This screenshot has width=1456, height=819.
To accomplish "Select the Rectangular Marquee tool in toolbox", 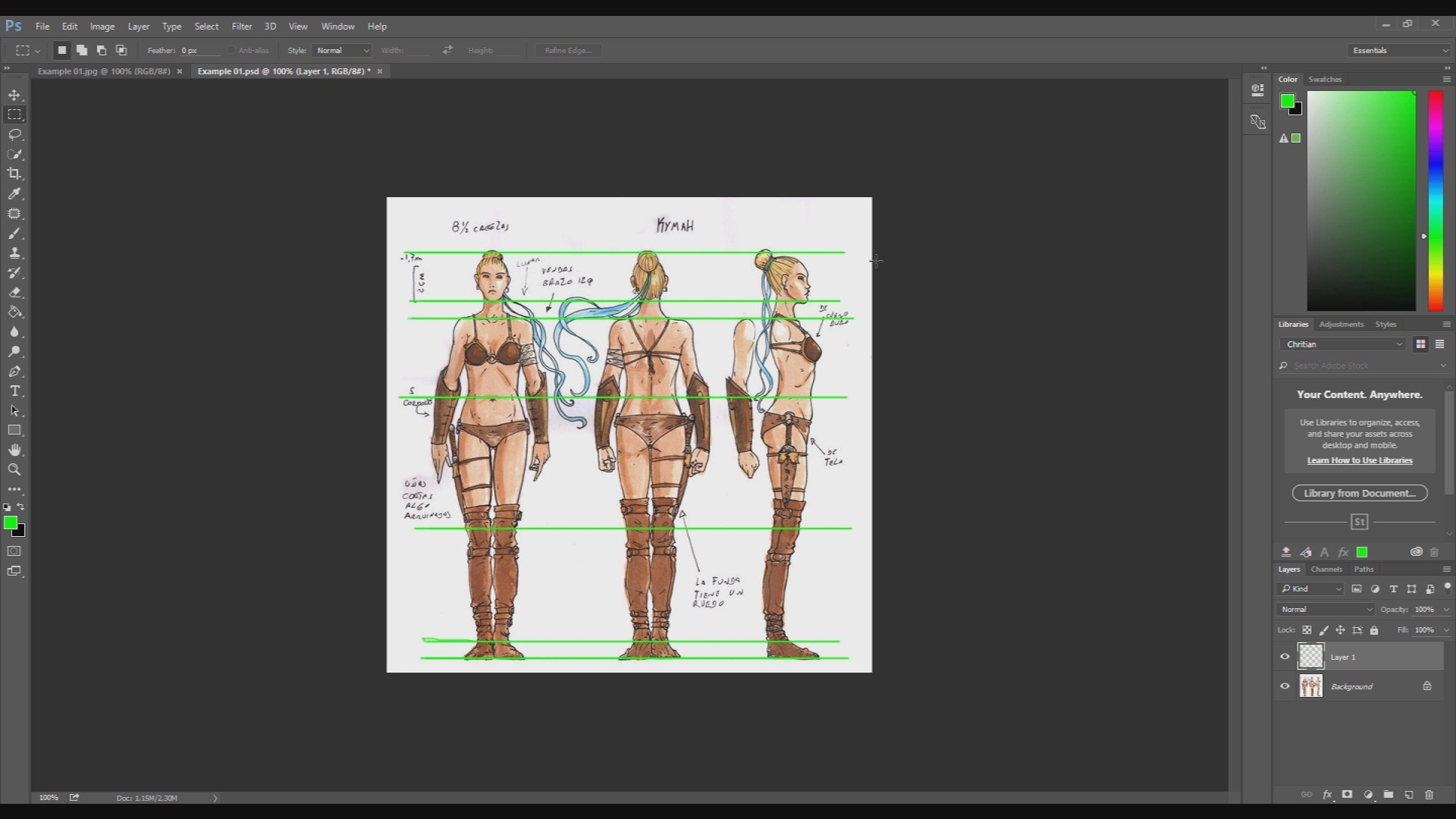I will tap(14, 115).
